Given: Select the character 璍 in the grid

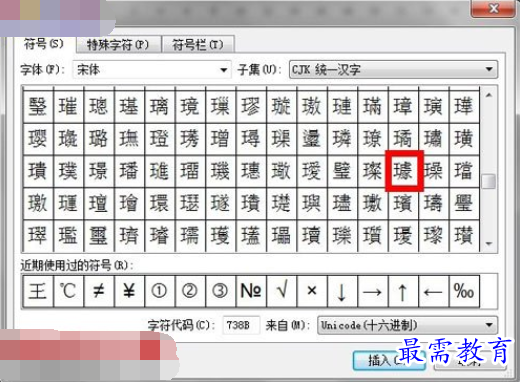Looking at the screenshot, I should click(x=464, y=106).
